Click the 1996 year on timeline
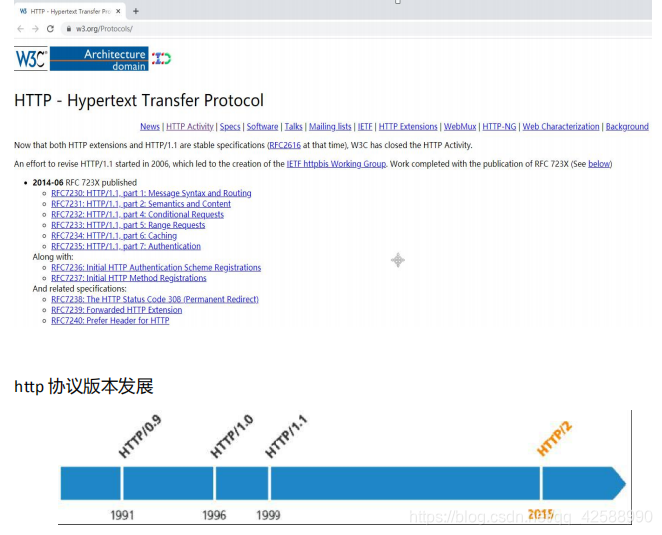The height and width of the screenshot is (535, 662). [214, 516]
